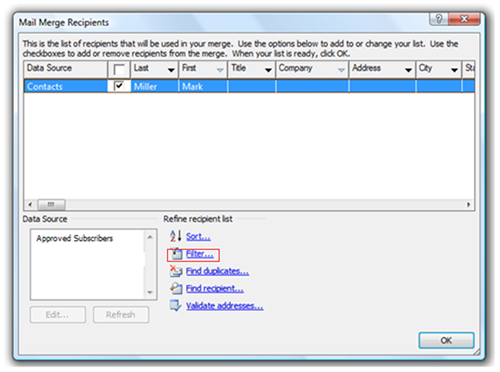500x372 pixels.
Task: Click the horizontal scrollbar thumb
Action: click(x=51, y=204)
